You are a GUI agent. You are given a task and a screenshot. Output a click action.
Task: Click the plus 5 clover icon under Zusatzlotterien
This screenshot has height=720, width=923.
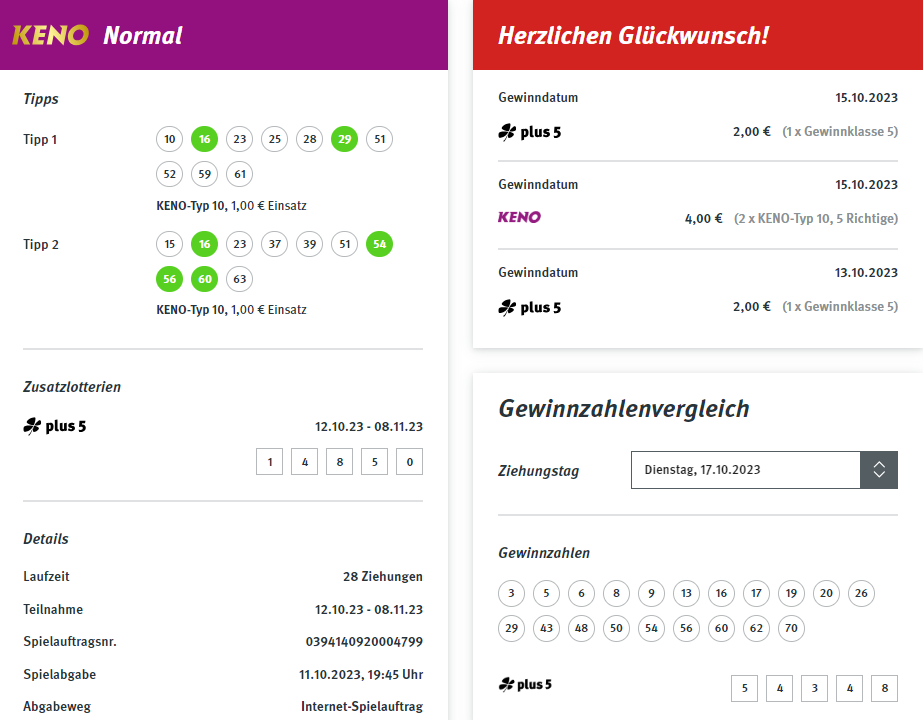(x=32, y=427)
